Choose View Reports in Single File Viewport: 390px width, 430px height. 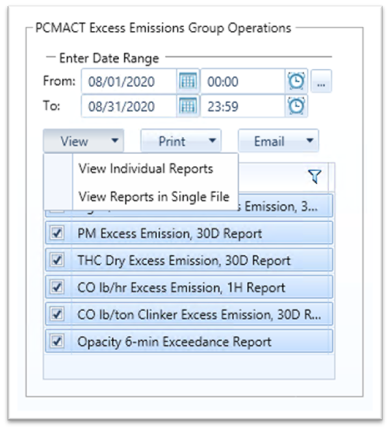click(x=154, y=197)
